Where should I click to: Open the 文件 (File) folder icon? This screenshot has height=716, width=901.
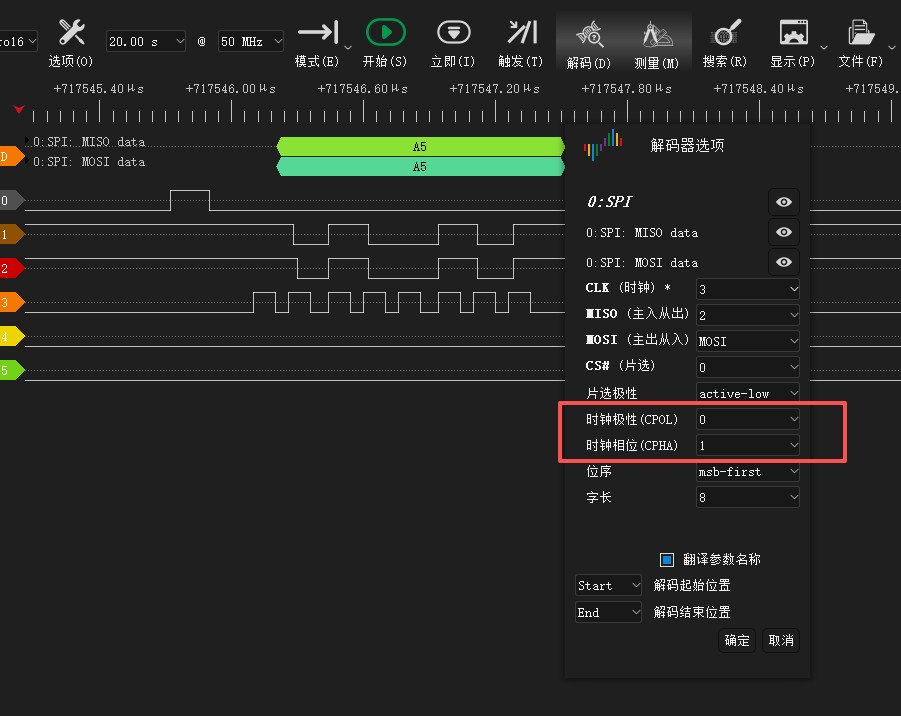(x=860, y=33)
